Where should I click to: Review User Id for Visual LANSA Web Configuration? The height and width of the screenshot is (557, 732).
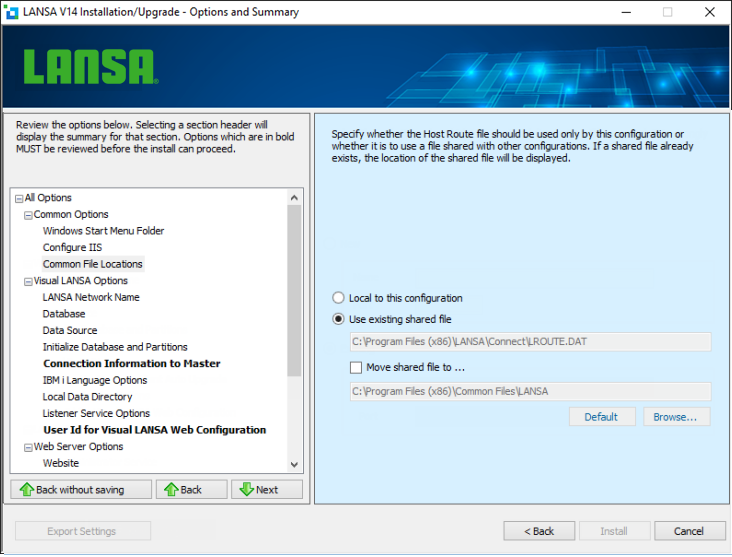point(155,430)
